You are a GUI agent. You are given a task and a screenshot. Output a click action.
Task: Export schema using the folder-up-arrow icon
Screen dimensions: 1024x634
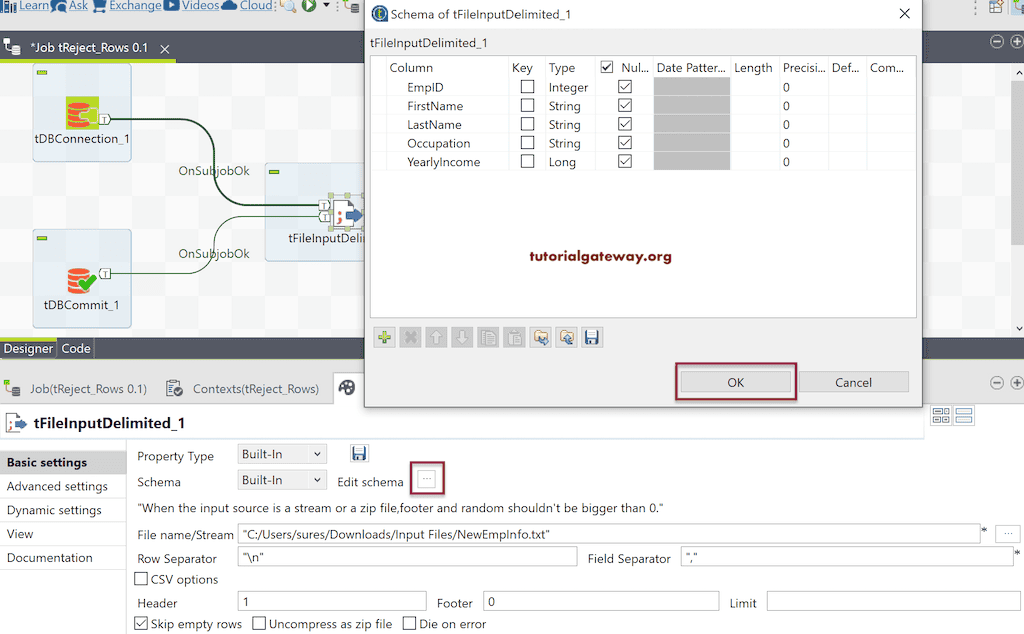coord(566,337)
